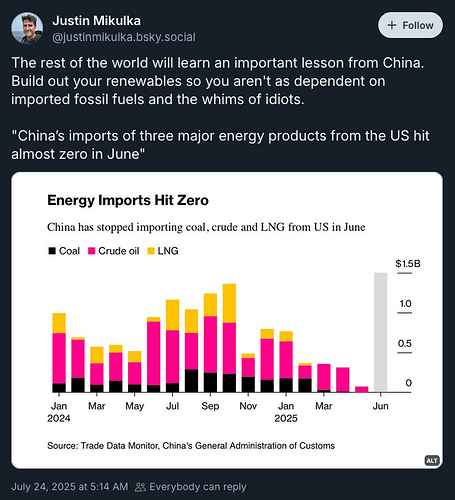Click the Jan 2024 axis label
Screen dimensions: 455x500
[59, 412]
